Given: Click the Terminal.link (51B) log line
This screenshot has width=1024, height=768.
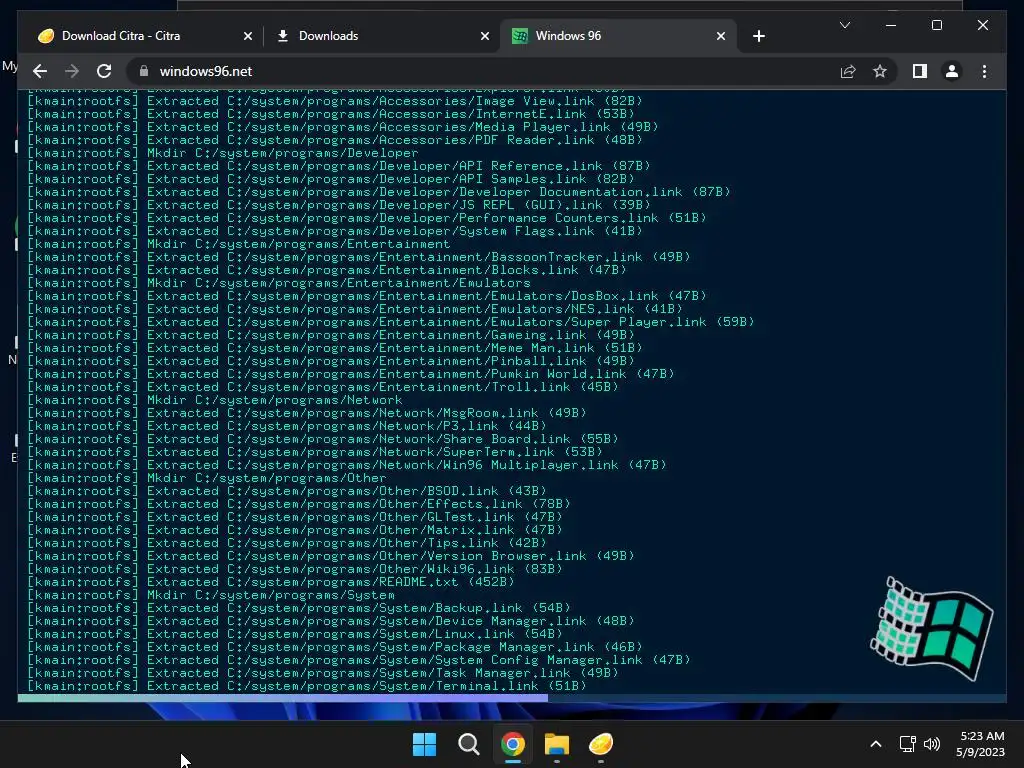Looking at the screenshot, I should tap(307, 686).
